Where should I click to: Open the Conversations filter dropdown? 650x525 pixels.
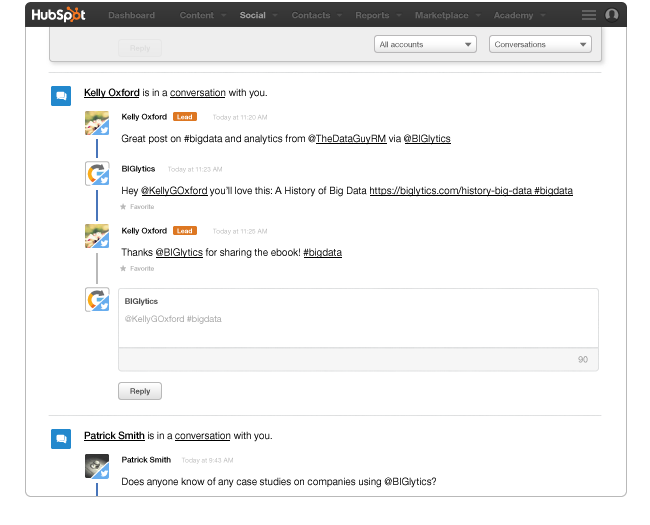pyautogui.click(x=540, y=44)
